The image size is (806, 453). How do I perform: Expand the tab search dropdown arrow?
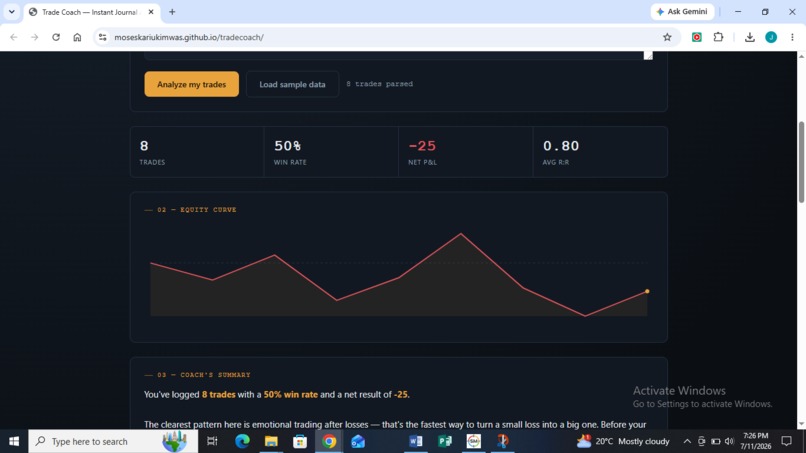tap(11, 12)
